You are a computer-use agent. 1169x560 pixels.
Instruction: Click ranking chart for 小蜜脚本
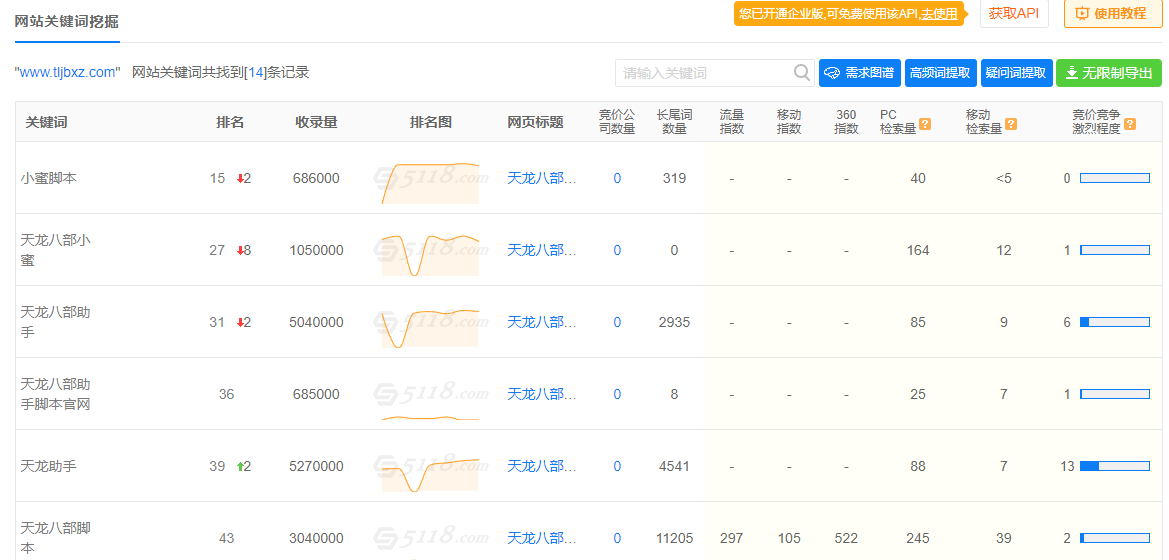tap(430, 182)
